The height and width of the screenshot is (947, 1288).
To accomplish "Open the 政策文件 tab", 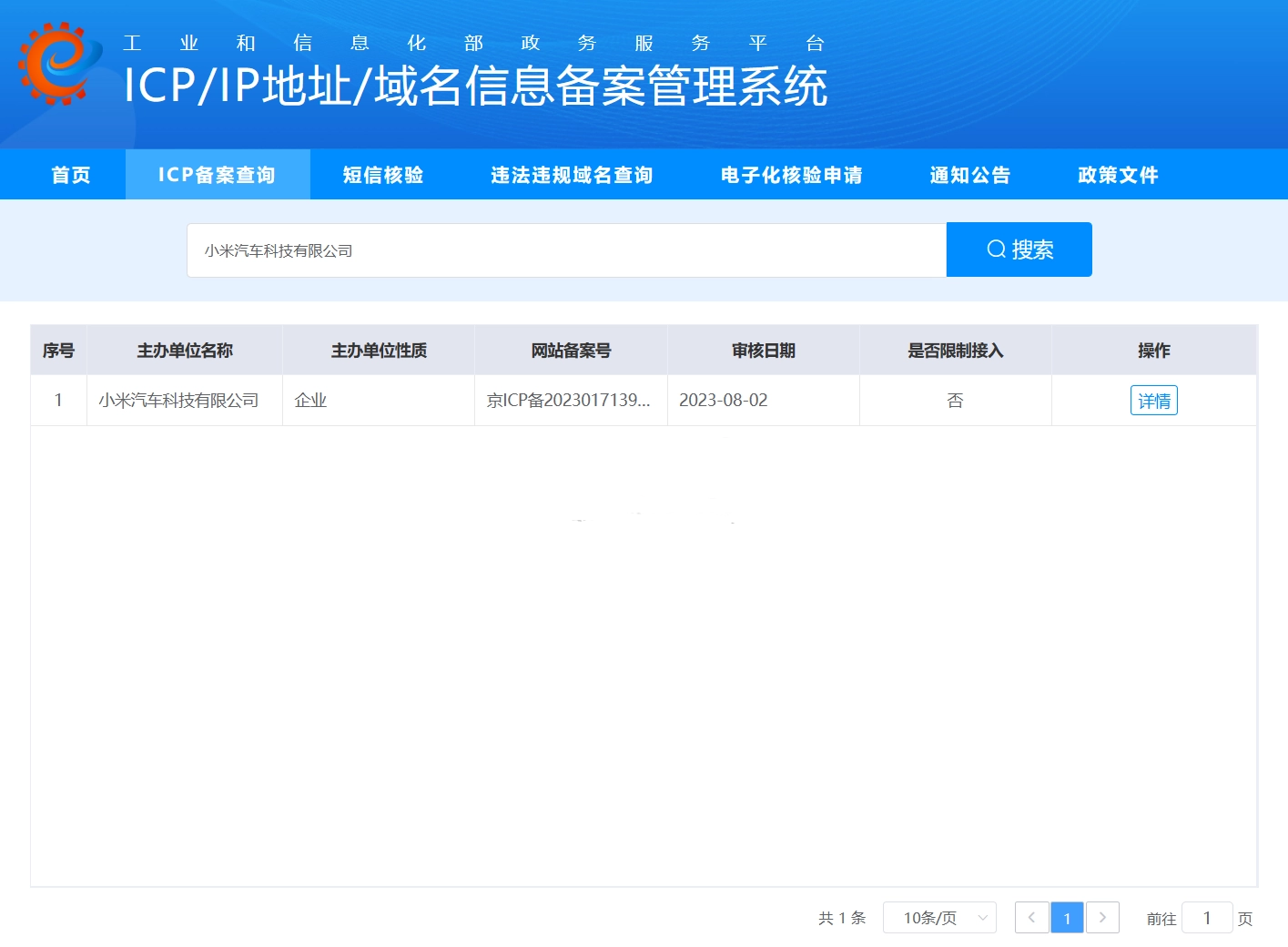I will pyautogui.click(x=1118, y=175).
